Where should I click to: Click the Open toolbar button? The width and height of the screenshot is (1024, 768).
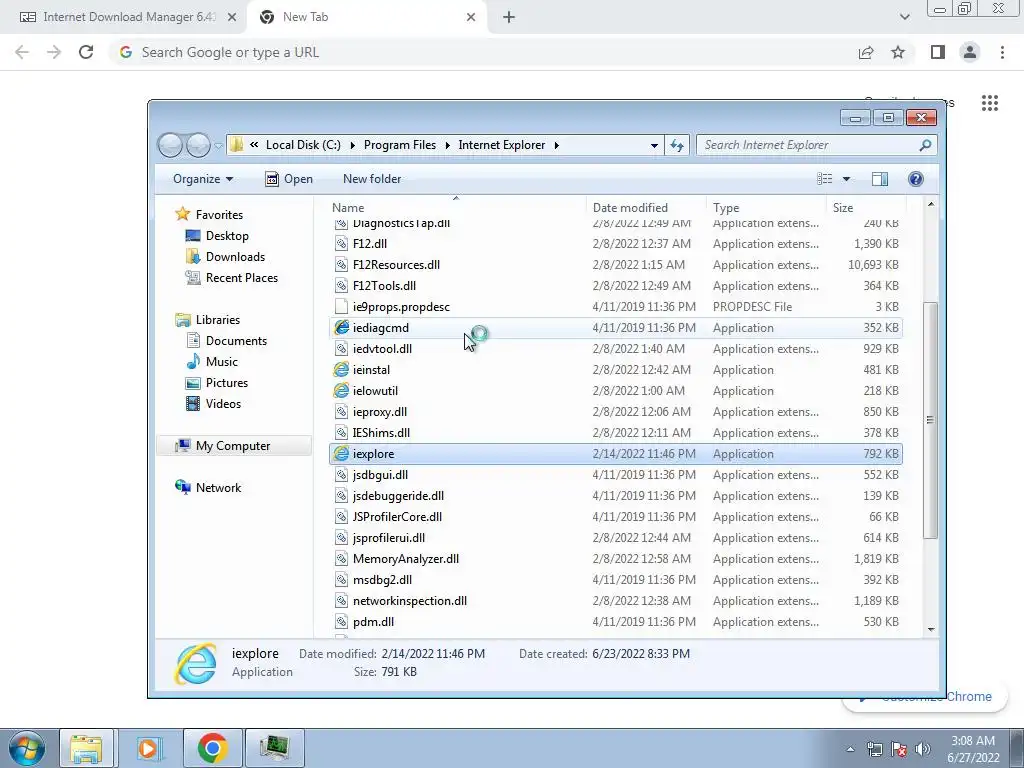(289, 179)
